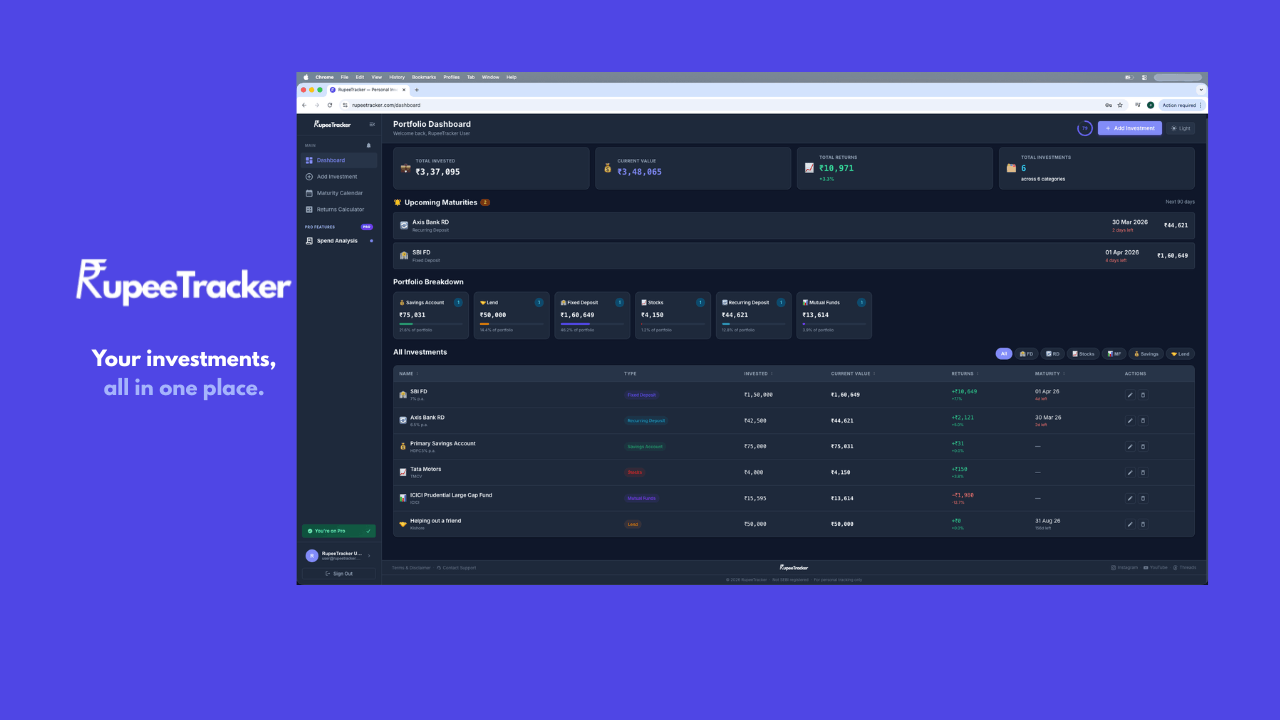Open notifications bell in sidebar

(368, 145)
